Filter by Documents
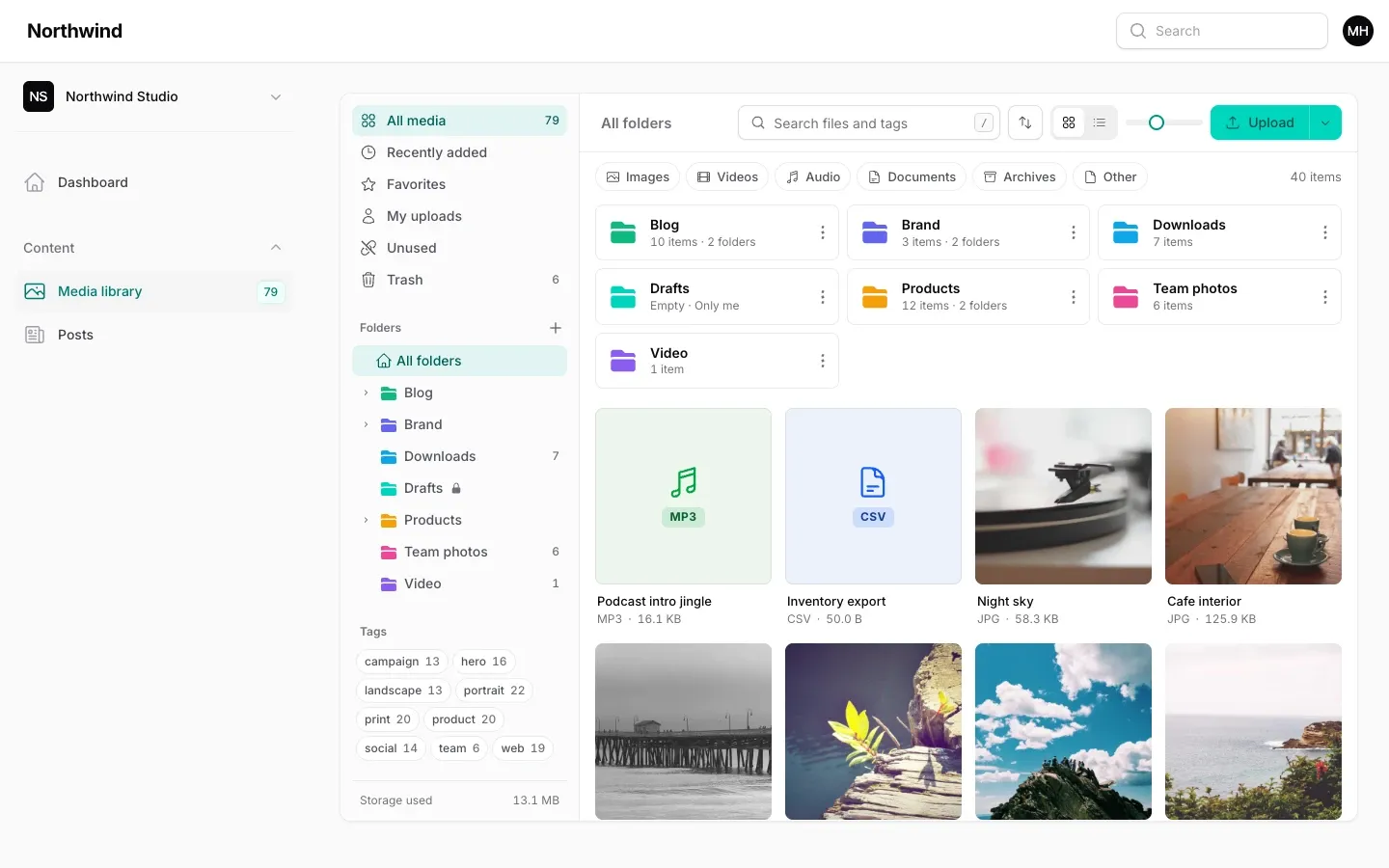 (x=912, y=176)
